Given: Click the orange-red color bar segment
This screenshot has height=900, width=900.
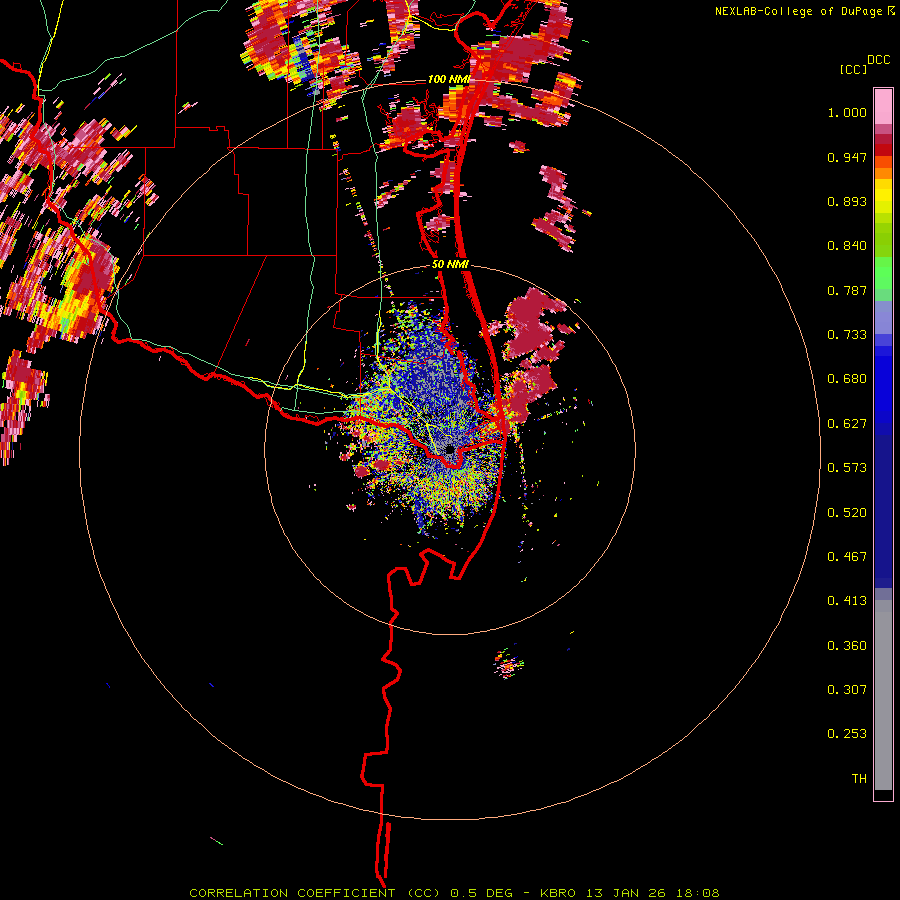Looking at the screenshot, I should click(883, 161).
